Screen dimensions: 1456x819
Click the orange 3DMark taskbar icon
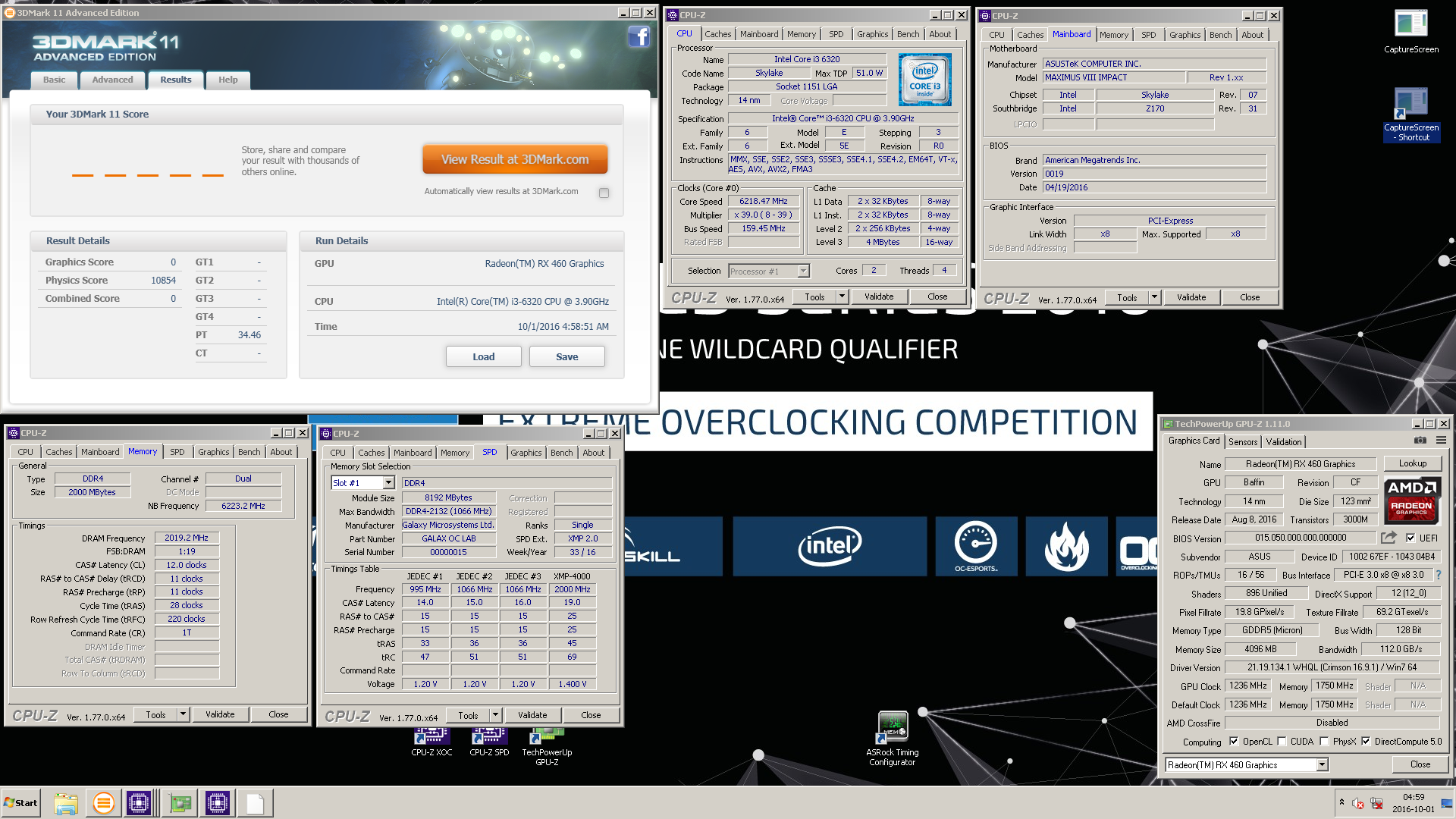[103, 803]
